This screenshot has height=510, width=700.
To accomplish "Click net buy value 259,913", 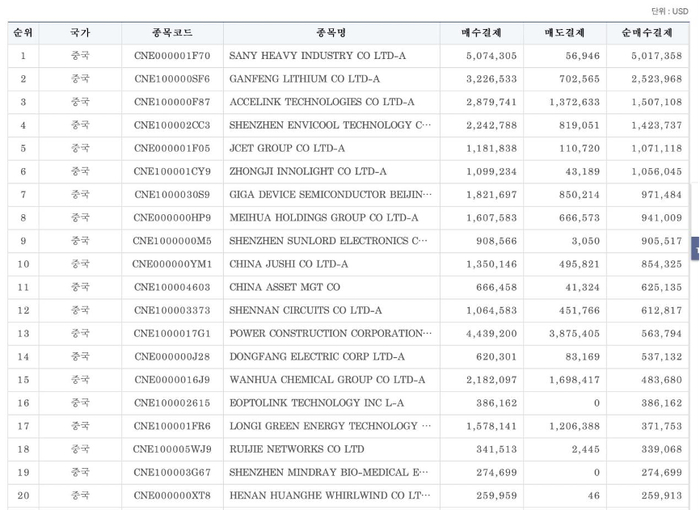I will [x=662, y=496].
